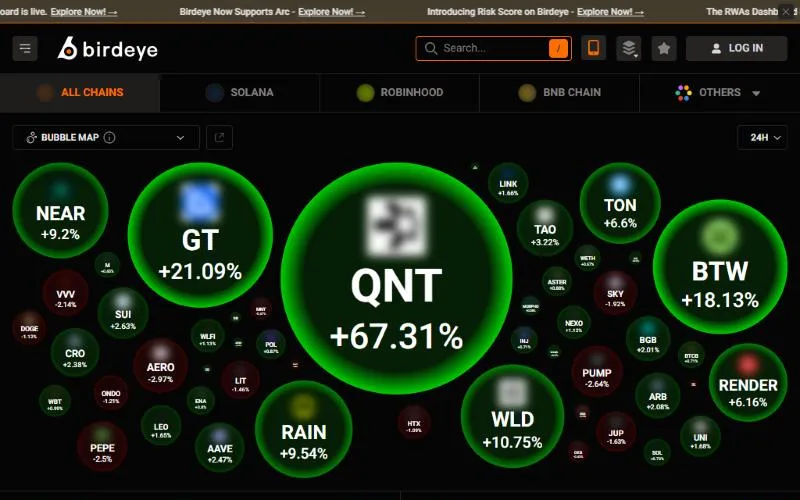The image size is (800, 500).
Task: Expand the OTHERS chains dropdown
Action: (719, 92)
